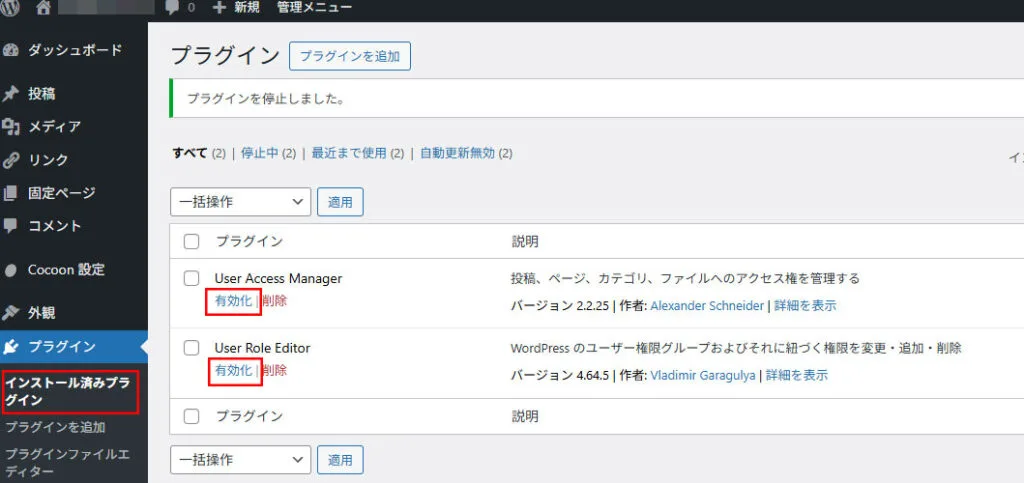Activate User Access Manager via 有効化 link
Image resolution: width=1024 pixels, height=483 pixels.
pyautogui.click(x=233, y=301)
